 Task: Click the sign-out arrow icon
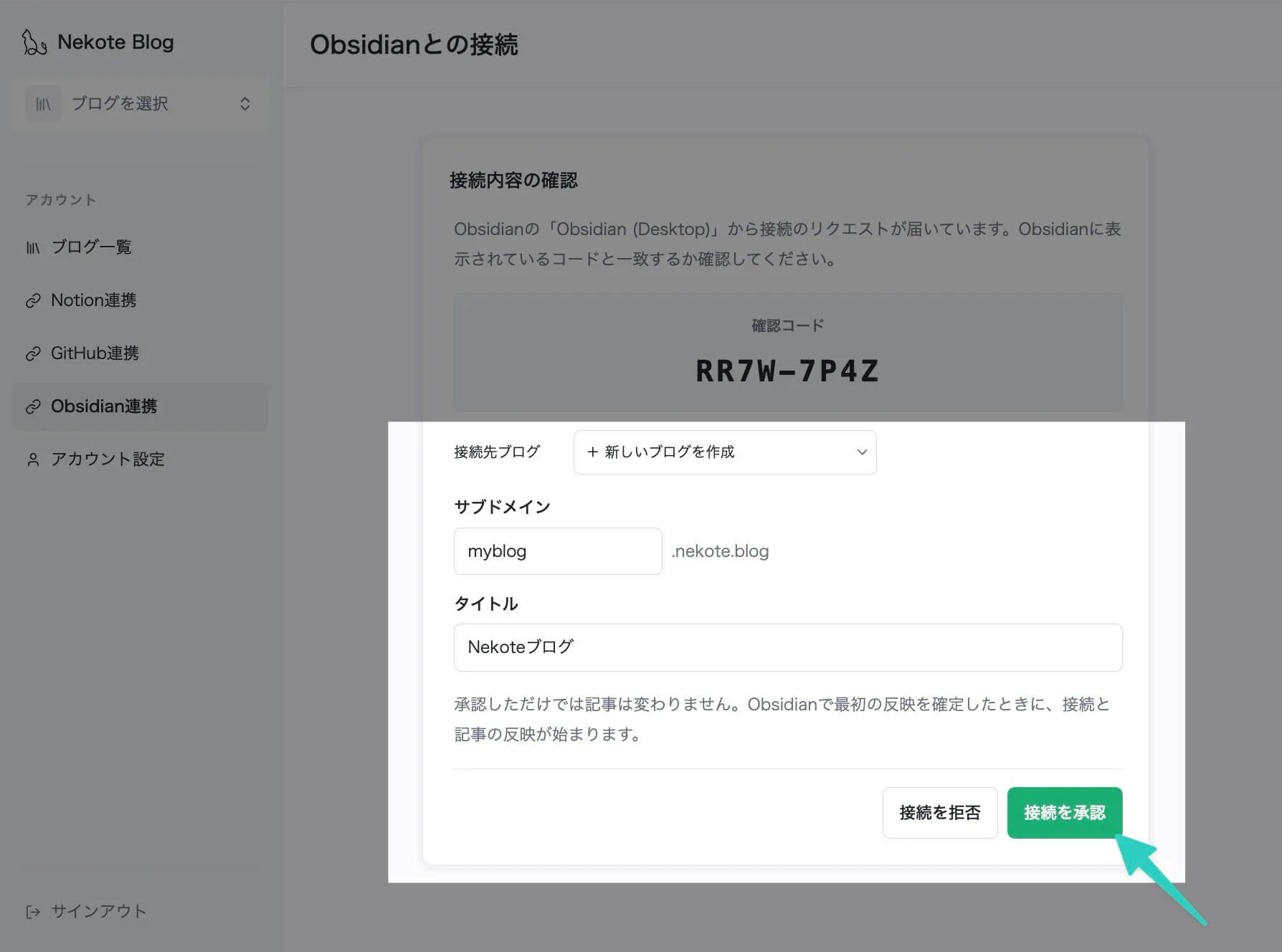[x=33, y=912]
